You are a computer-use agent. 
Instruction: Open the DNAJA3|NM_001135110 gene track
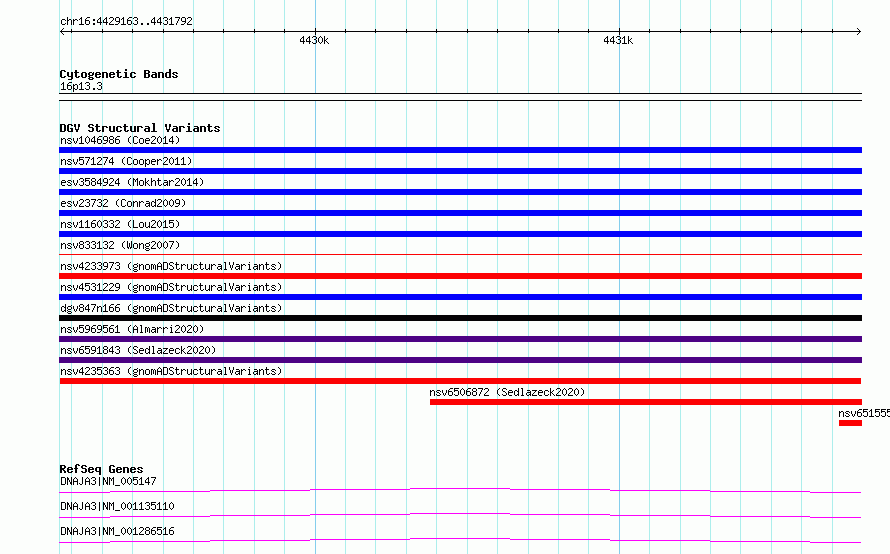(460, 515)
